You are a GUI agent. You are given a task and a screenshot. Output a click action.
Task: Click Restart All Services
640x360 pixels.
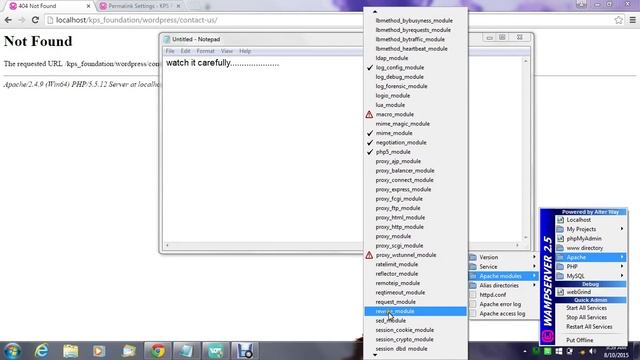point(591,327)
